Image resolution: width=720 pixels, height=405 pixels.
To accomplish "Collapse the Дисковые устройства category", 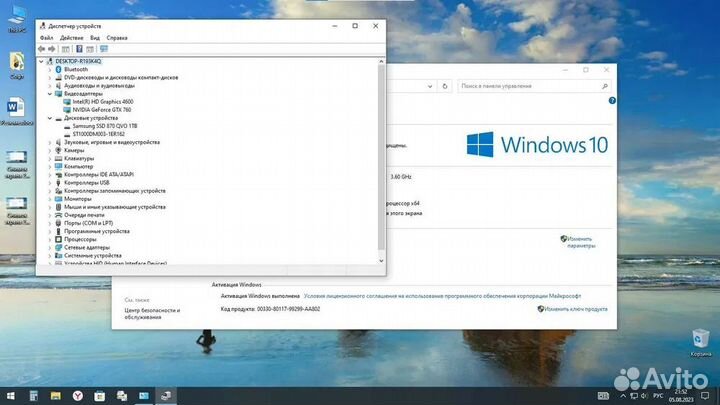I will click(x=49, y=118).
